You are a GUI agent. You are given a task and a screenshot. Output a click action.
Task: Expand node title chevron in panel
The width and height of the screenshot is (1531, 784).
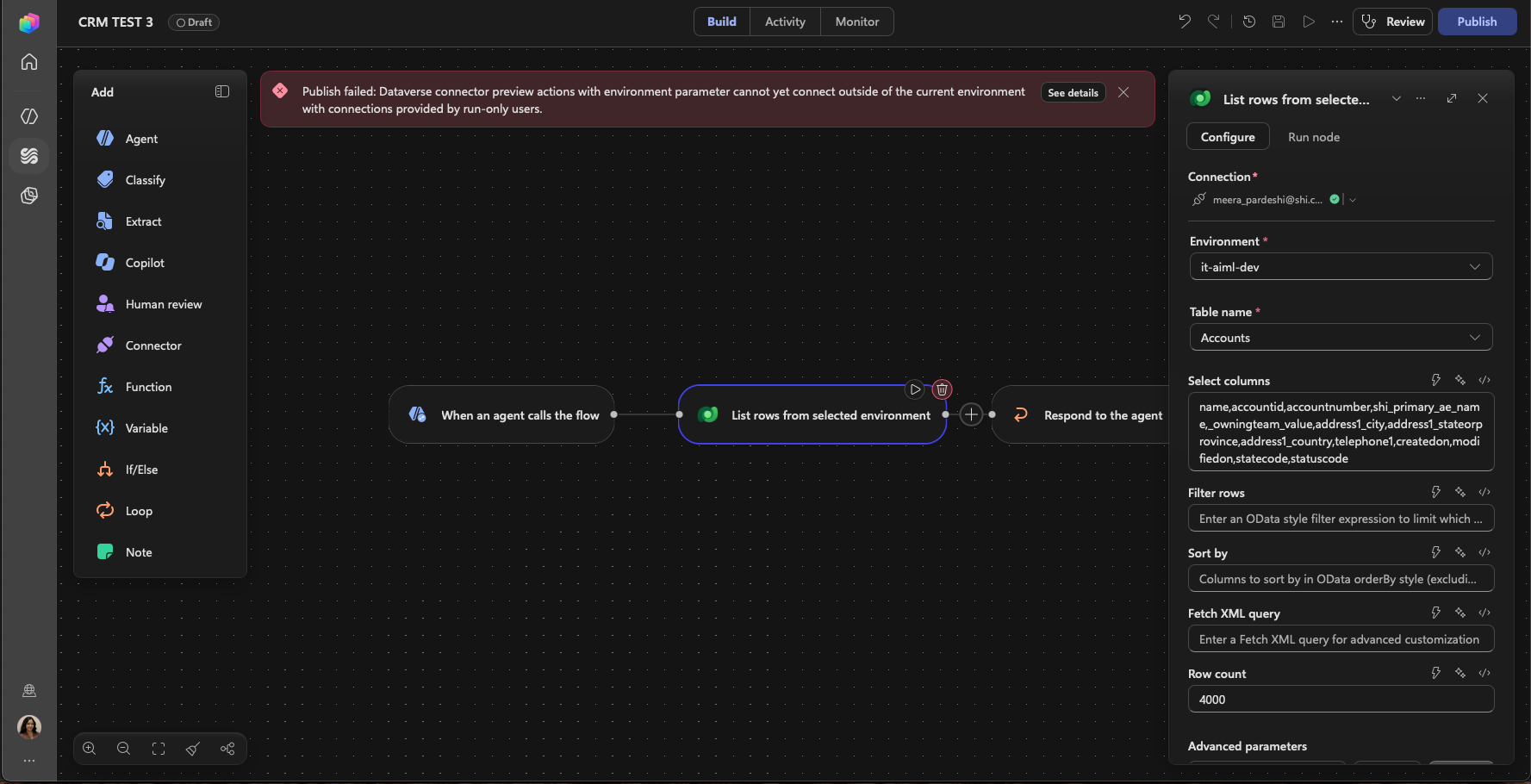[x=1396, y=98]
